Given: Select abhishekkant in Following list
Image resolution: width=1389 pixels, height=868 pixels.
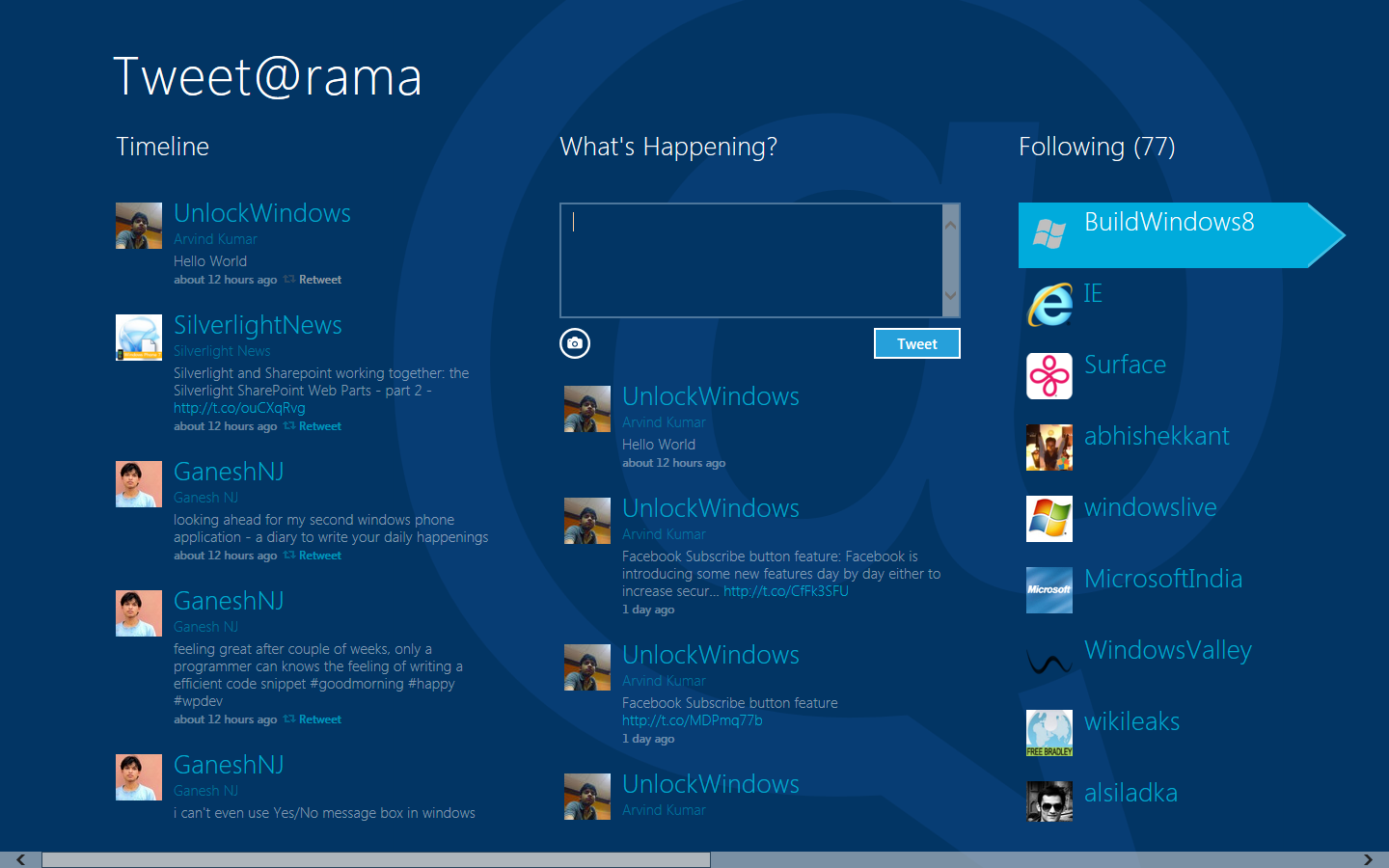Looking at the screenshot, I should pos(1157,437).
